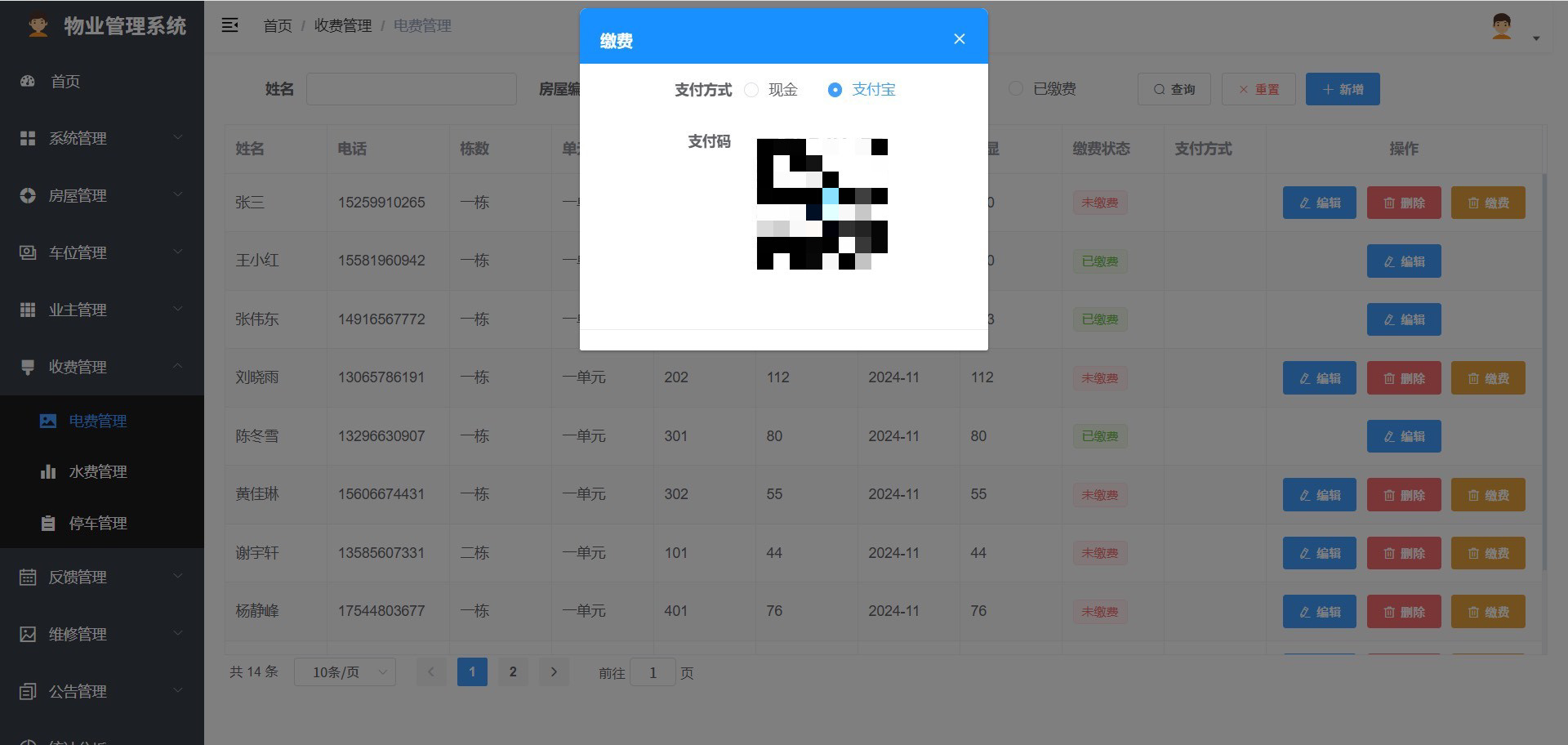
Task: Click the 业主管理 icon in sidebar
Action: (28, 310)
